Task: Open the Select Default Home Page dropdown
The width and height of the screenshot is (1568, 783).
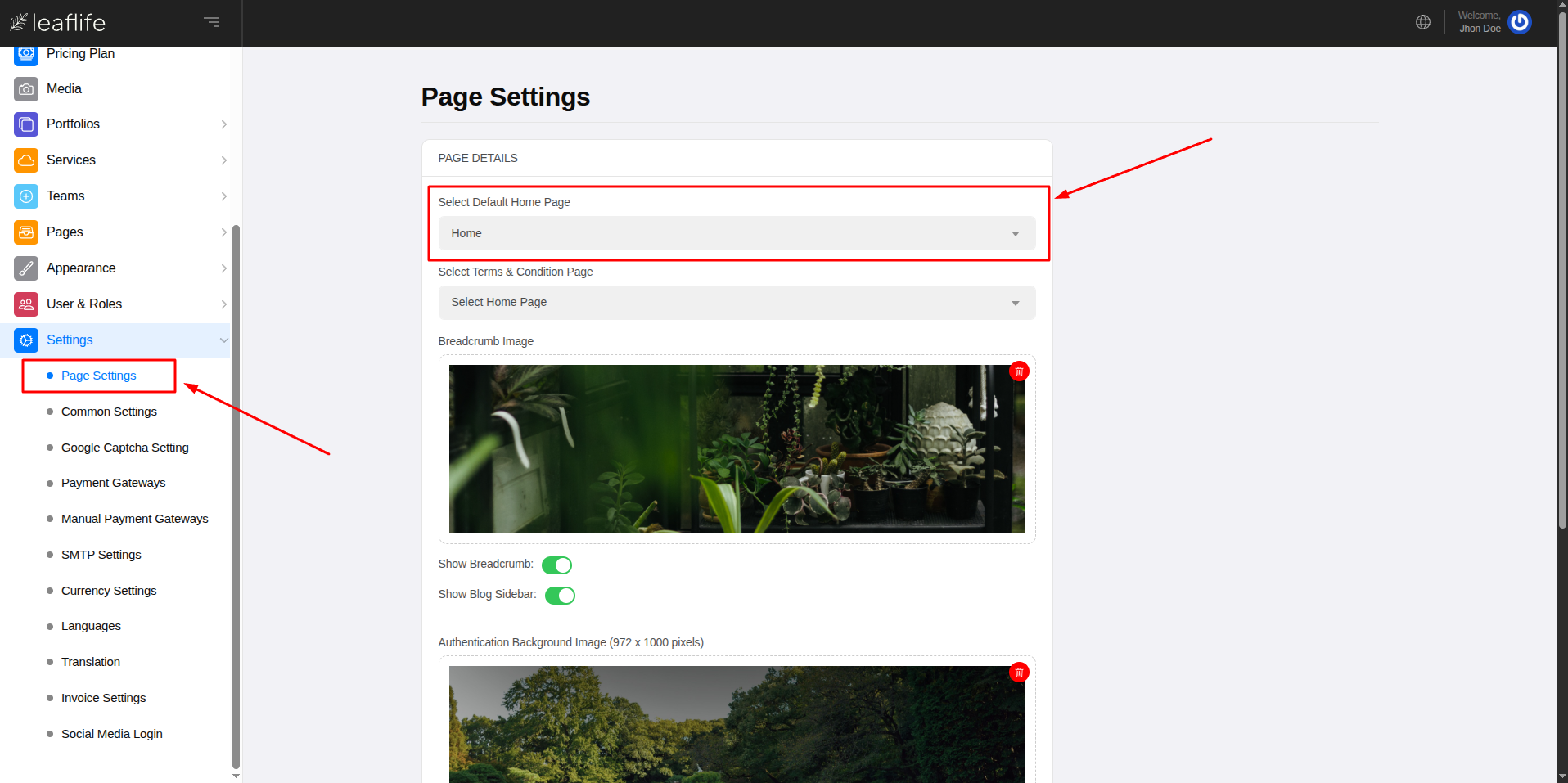Action: [x=737, y=233]
